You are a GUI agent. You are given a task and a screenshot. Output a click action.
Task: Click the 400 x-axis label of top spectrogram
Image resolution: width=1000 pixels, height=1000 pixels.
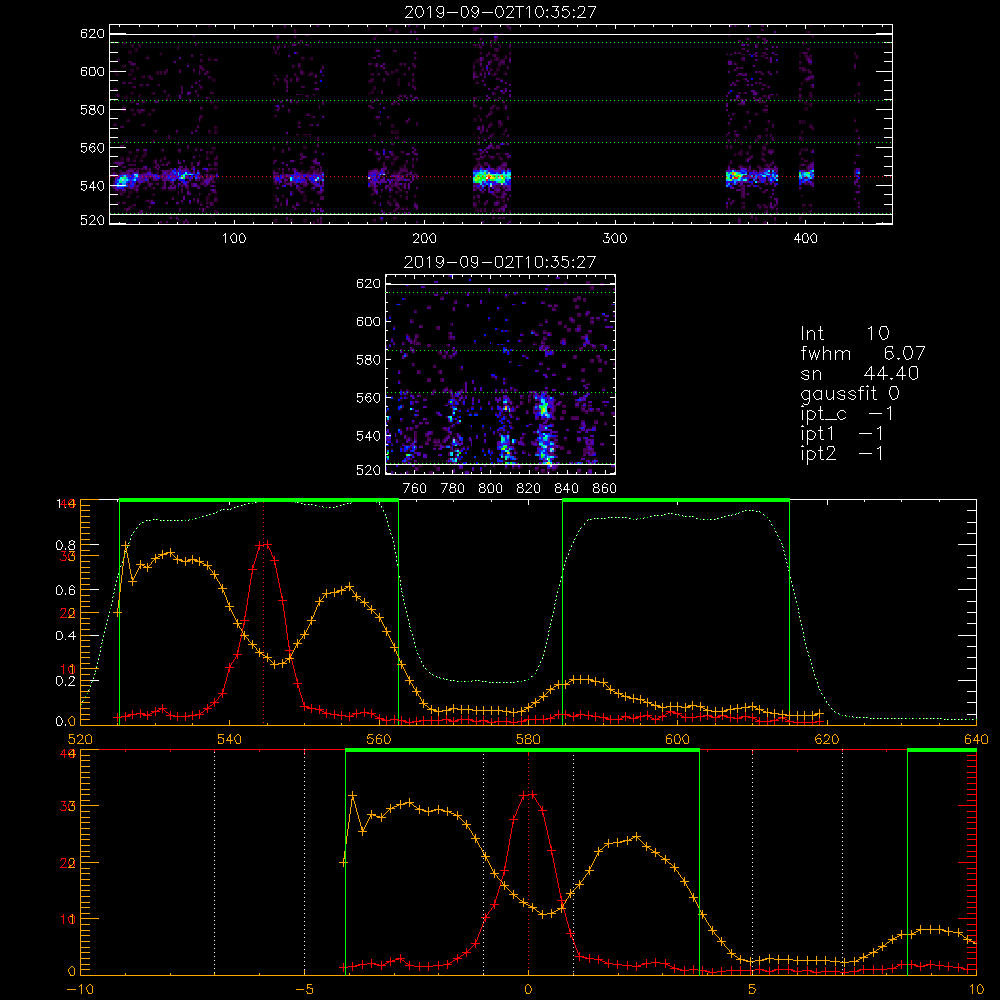pyautogui.click(x=805, y=239)
